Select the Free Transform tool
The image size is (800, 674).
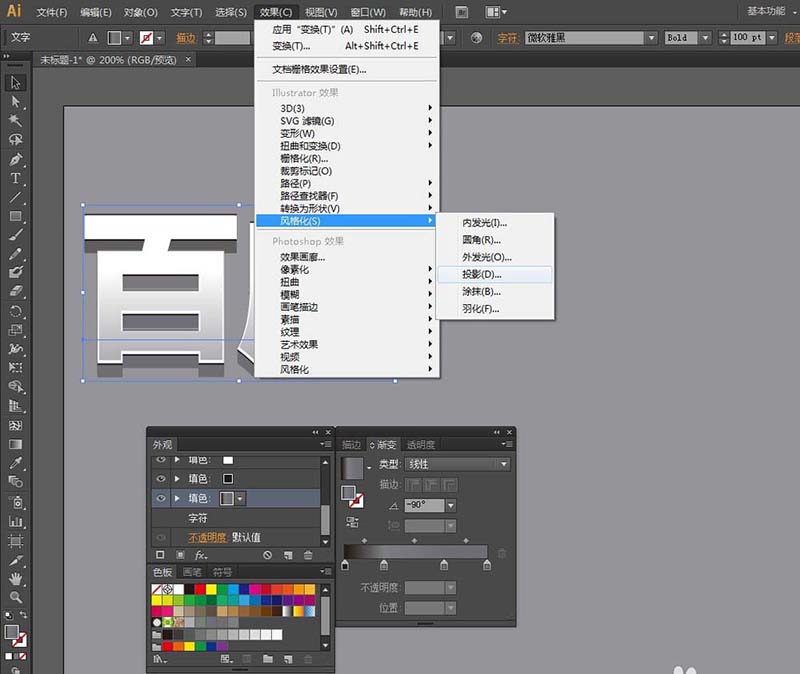[x=15, y=368]
